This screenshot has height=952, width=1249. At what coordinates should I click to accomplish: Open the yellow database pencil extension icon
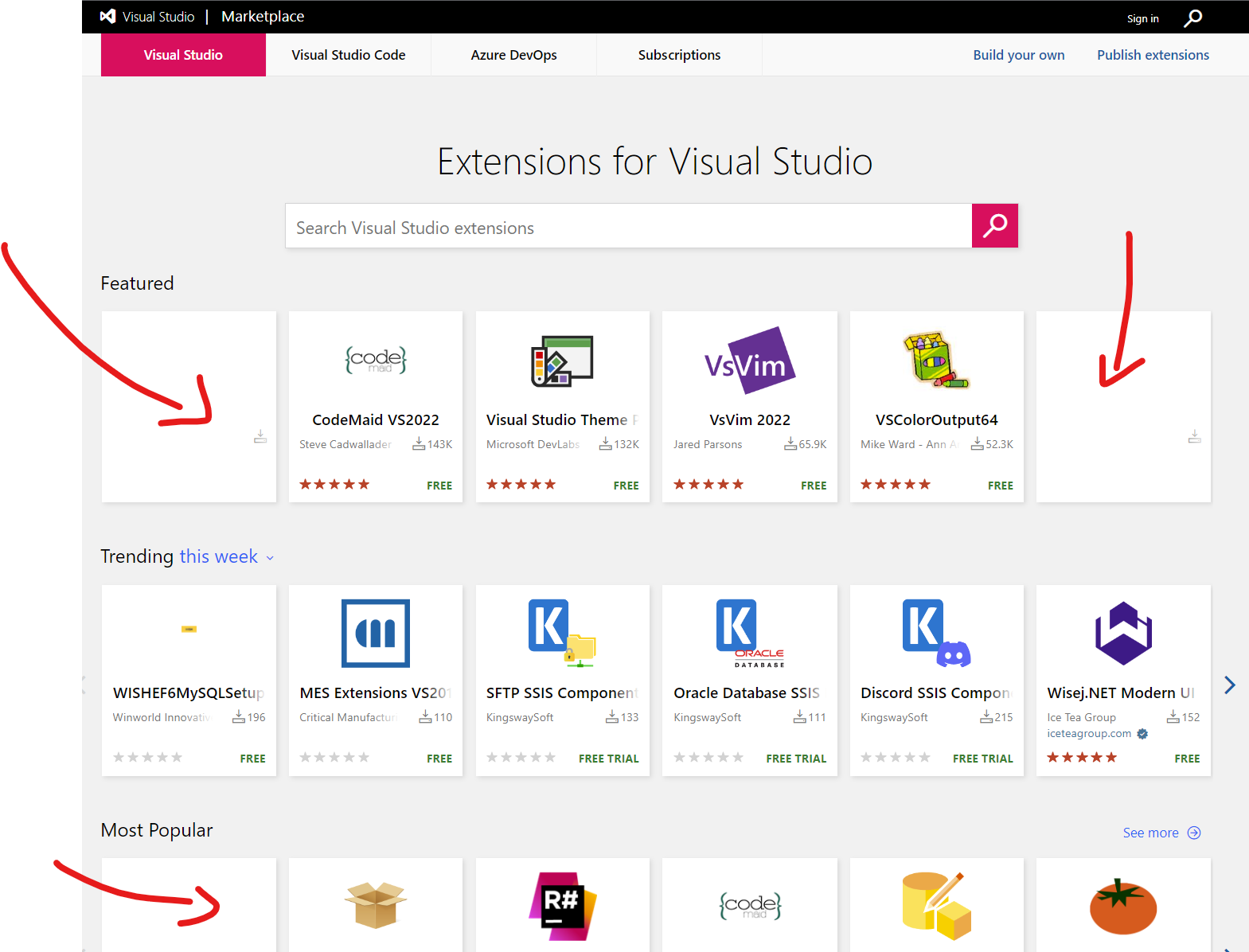(x=936, y=906)
